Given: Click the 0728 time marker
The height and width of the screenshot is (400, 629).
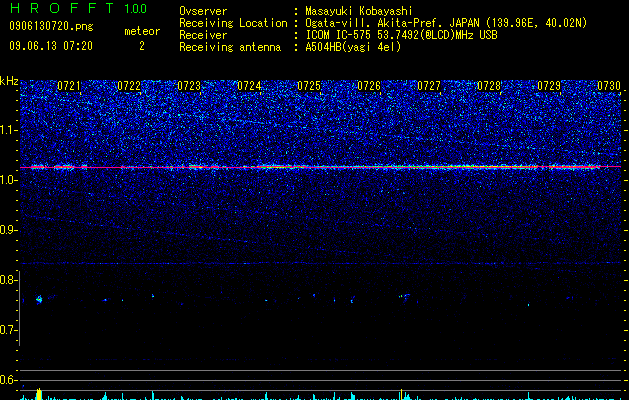Looking at the screenshot, I should pos(489,86).
